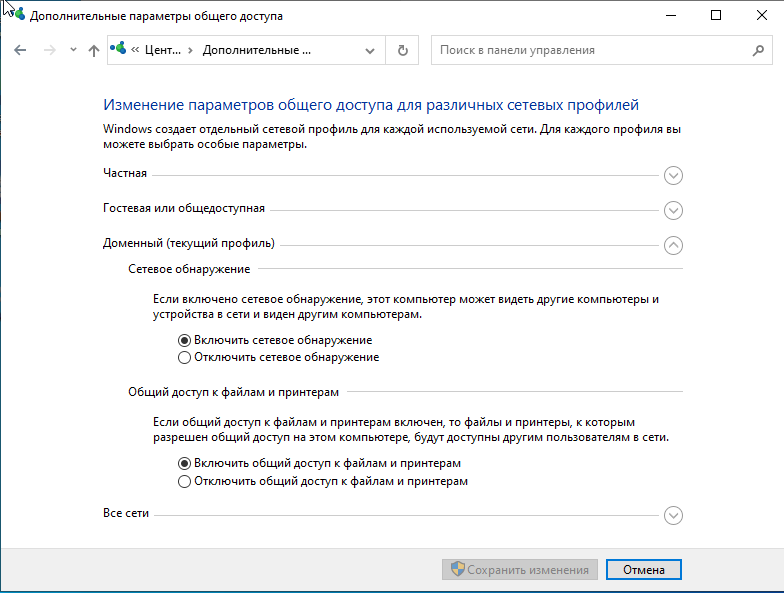Click breadcrumb separator arrow after Центр
This screenshot has width=784, height=593.
pos(190,50)
